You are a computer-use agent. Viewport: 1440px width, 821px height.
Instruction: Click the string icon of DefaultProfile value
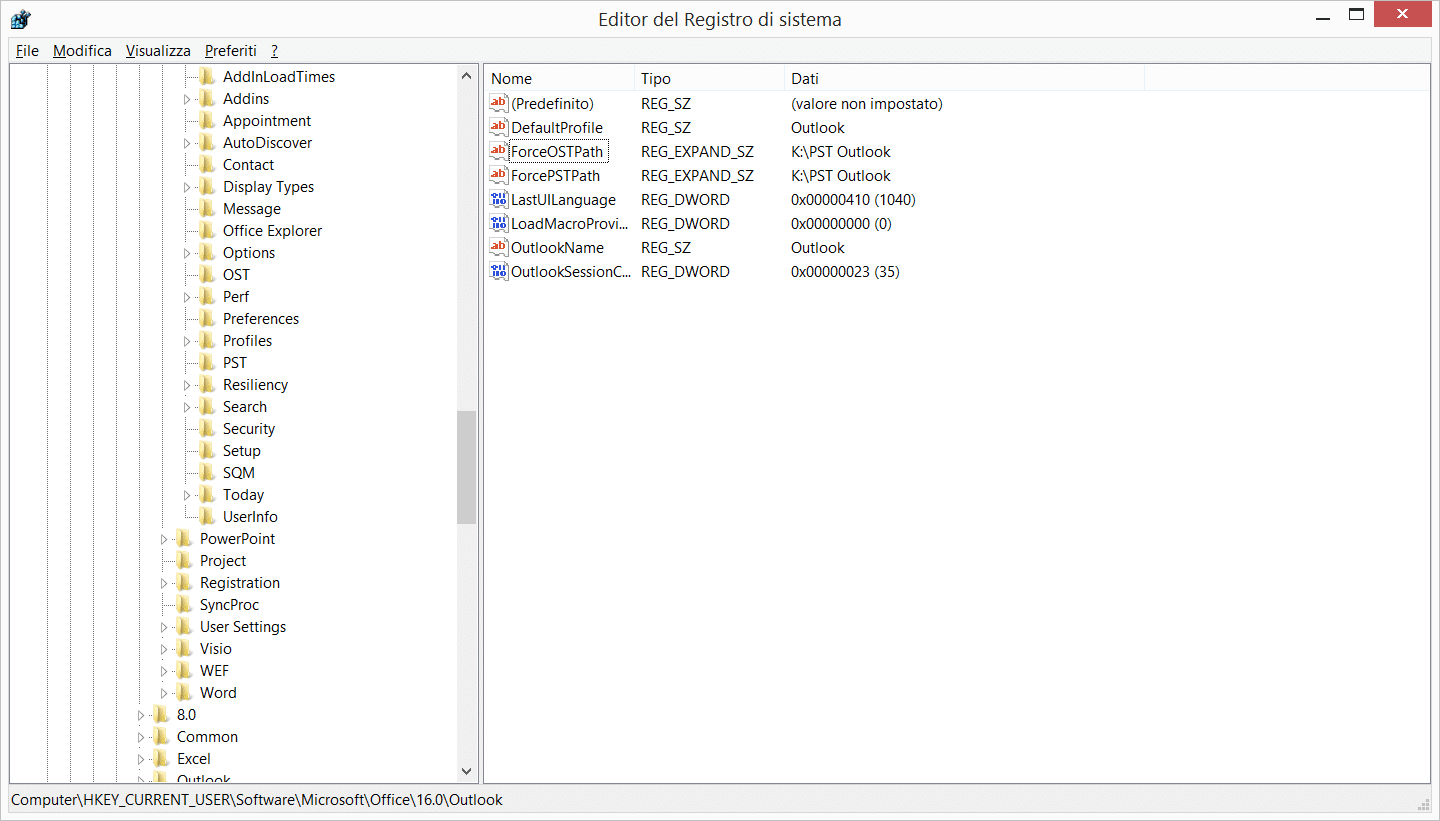(499, 127)
